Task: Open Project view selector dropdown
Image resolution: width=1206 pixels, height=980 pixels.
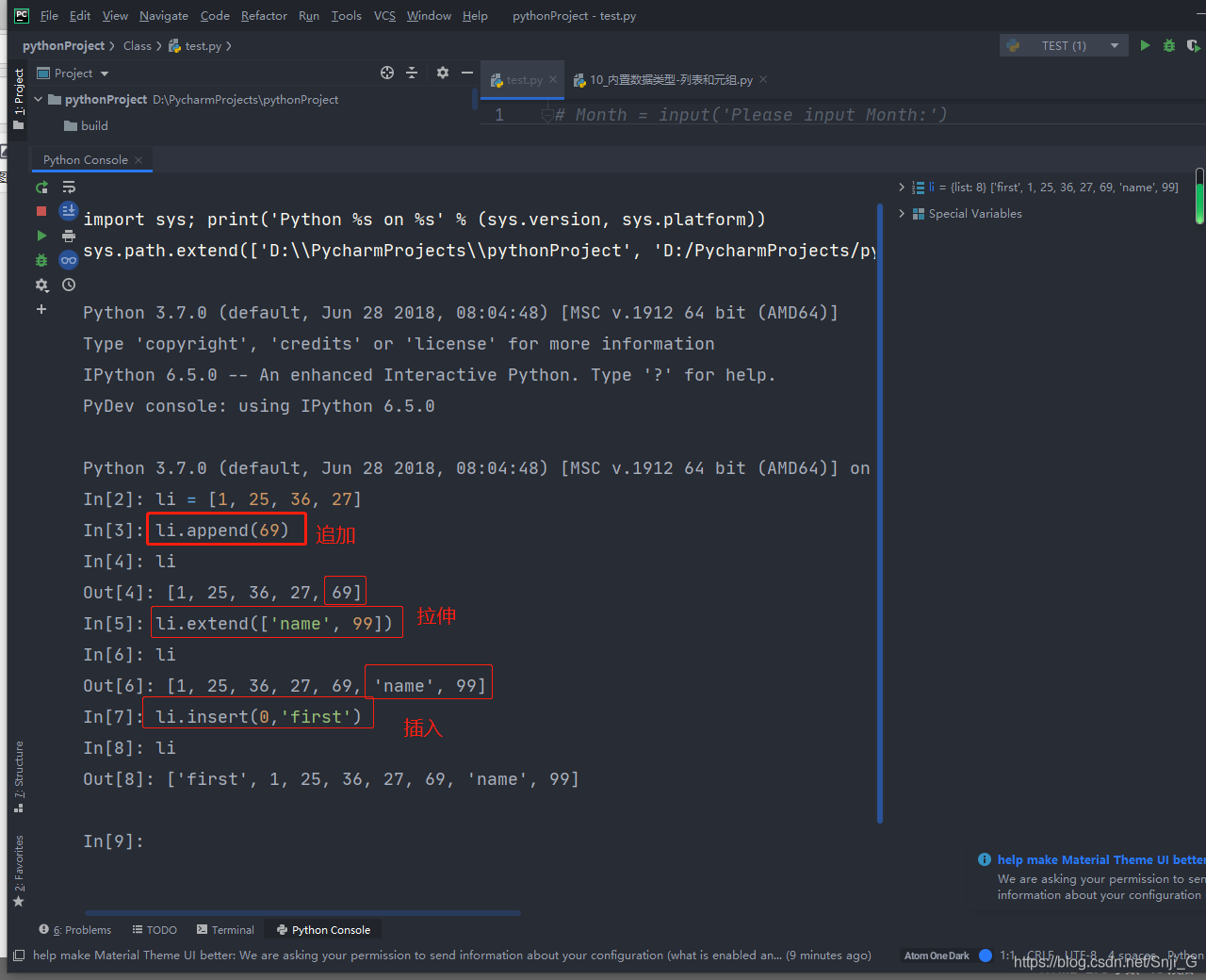Action: pyautogui.click(x=73, y=73)
